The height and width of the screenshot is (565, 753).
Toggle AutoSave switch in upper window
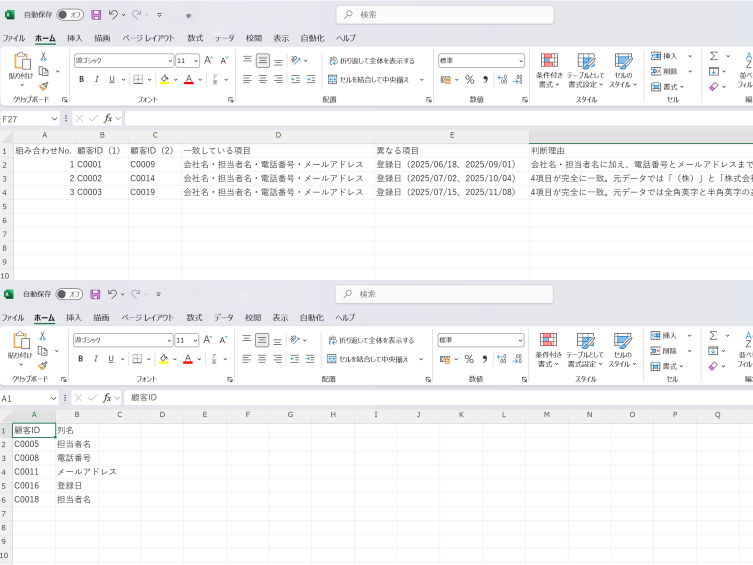[x=70, y=15]
